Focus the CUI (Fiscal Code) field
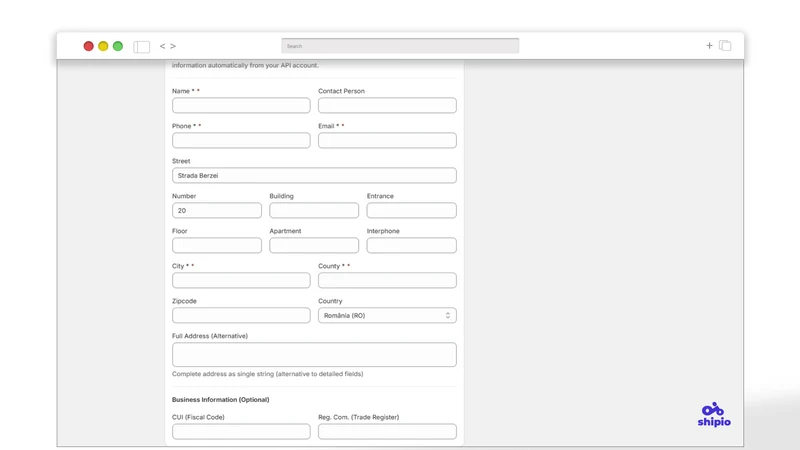Screen dimensions: 800x450 point(241,431)
